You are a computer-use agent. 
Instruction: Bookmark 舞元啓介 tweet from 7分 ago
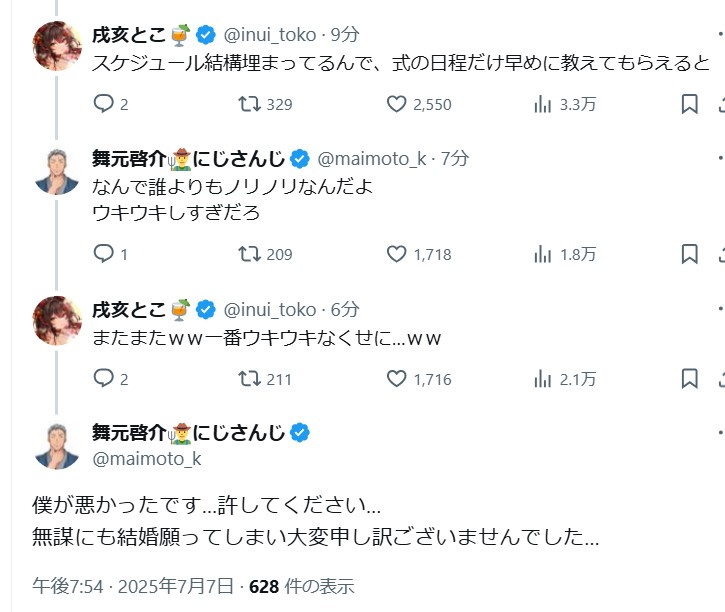689,254
